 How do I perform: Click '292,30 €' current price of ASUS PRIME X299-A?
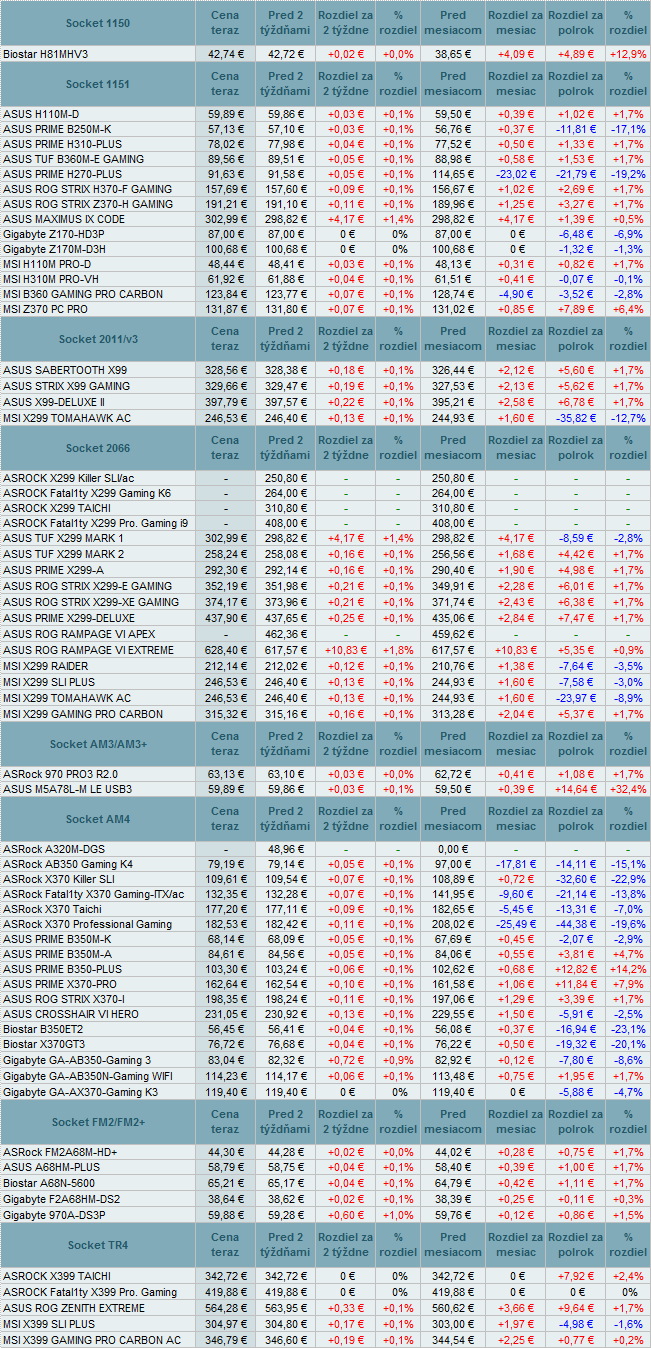point(226,570)
